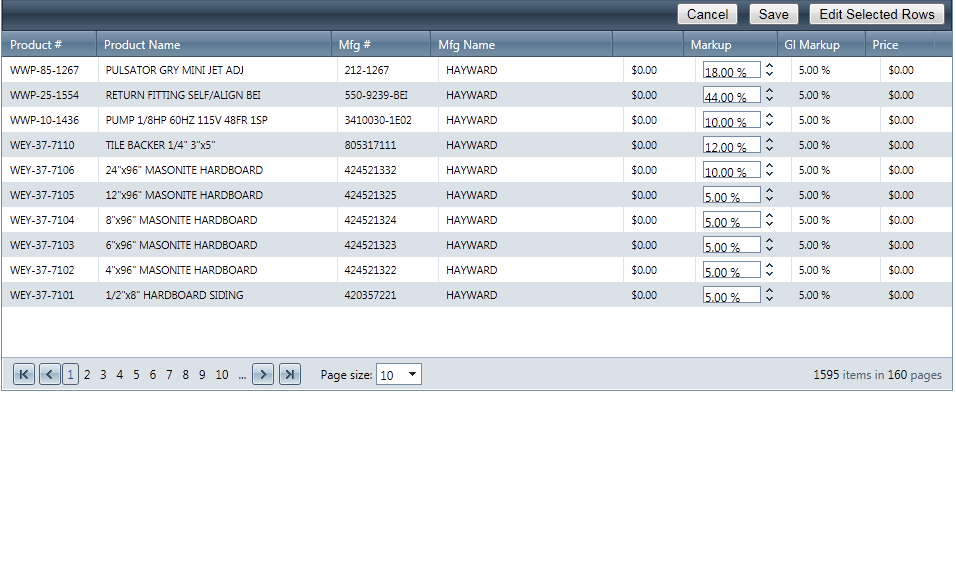Image resolution: width=956 pixels, height=568 pixels.
Task: Decrease markup for WWP-10-1436 with down arrow
Action: point(769,124)
